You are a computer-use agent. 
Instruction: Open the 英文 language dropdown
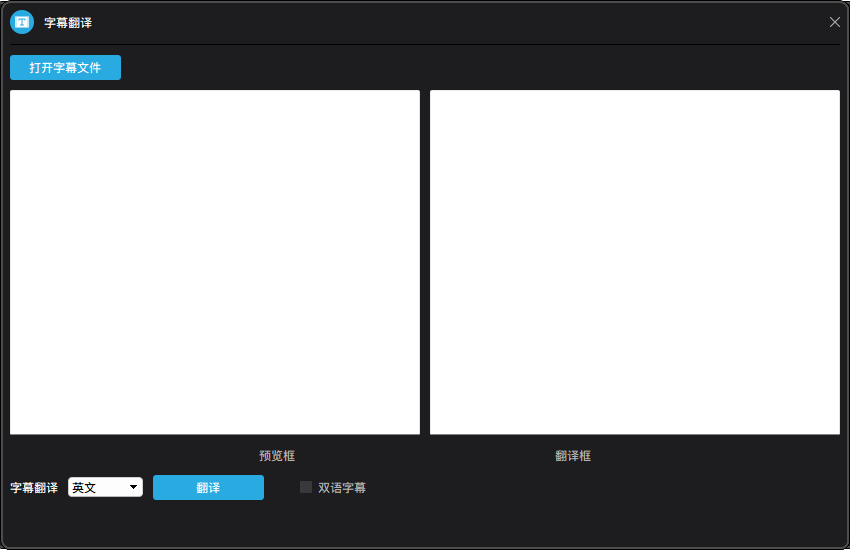coord(105,487)
